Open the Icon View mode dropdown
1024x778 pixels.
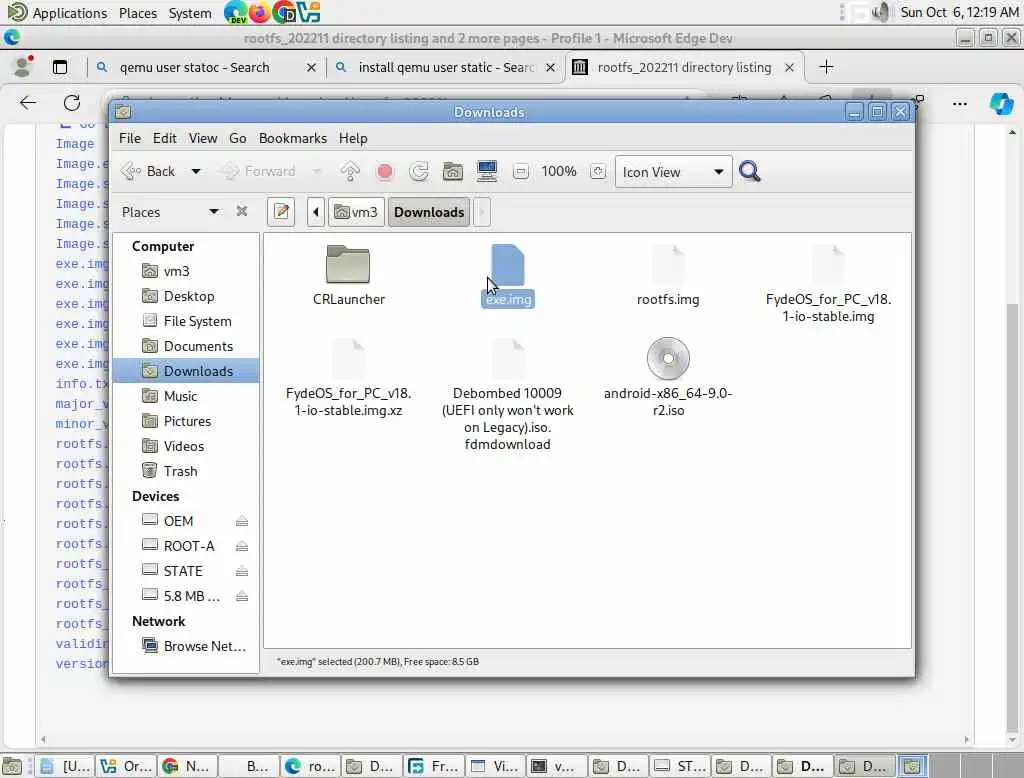pos(673,172)
